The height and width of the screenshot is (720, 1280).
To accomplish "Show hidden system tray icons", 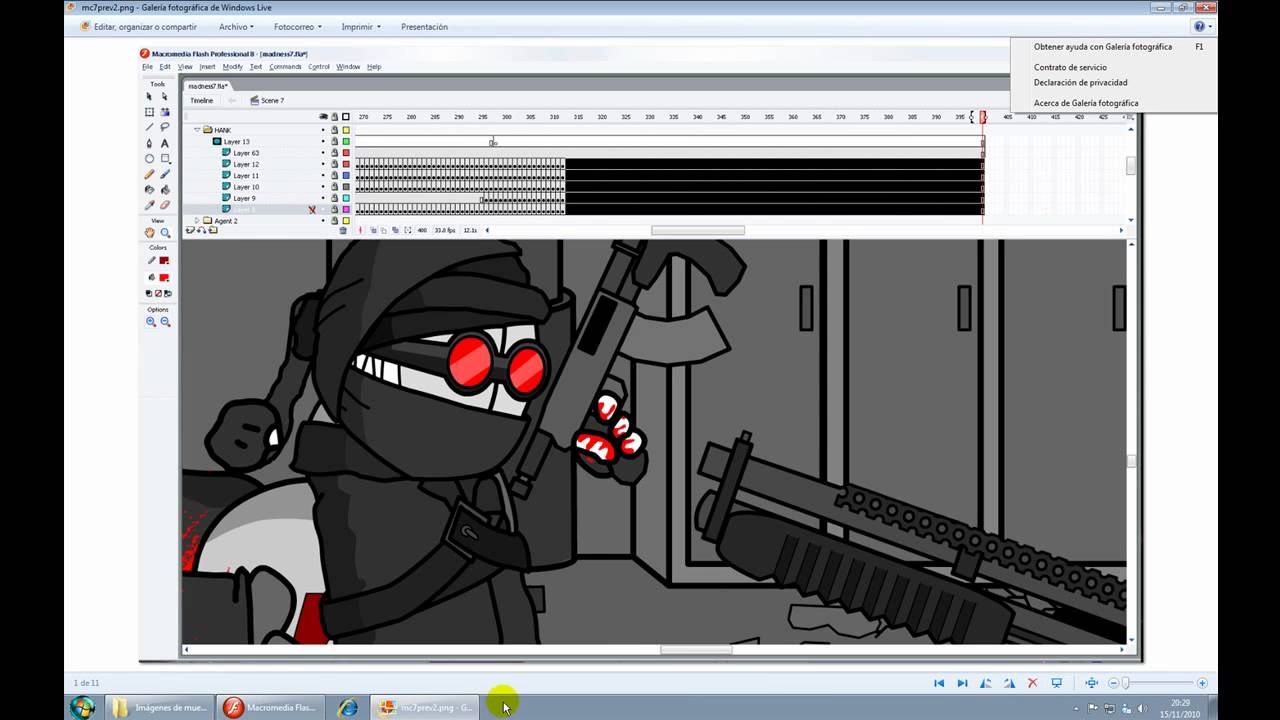I will coord(1075,708).
